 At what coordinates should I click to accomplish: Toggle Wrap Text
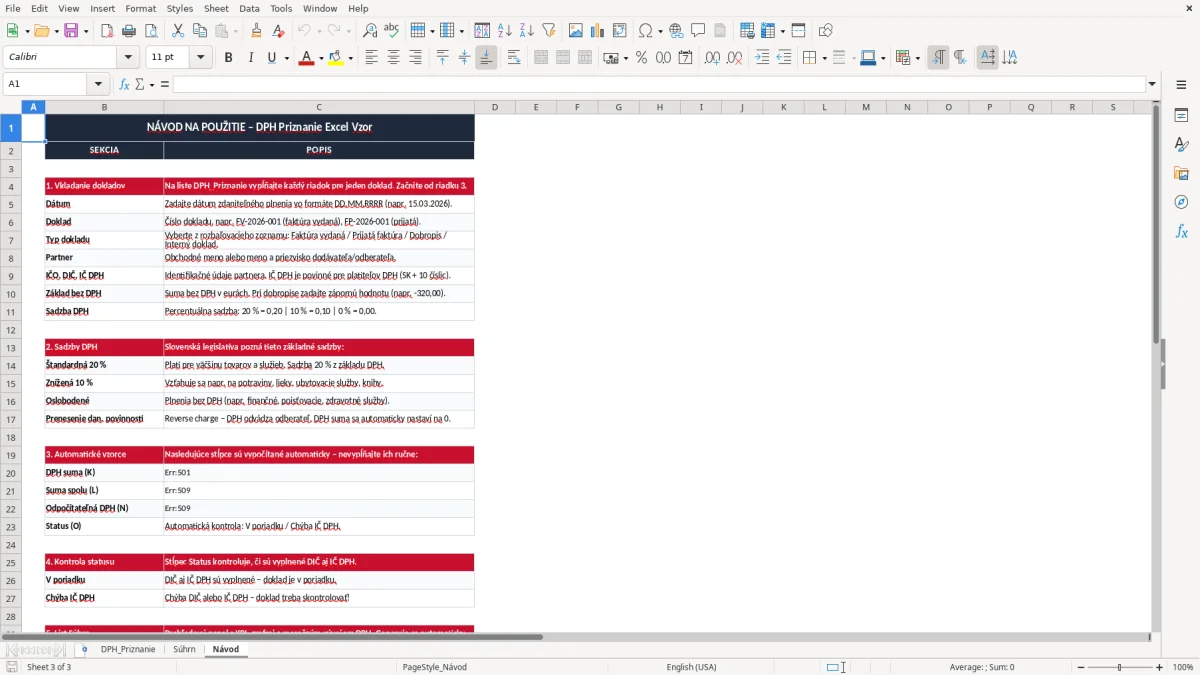pyautogui.click(x=514, y=58)
